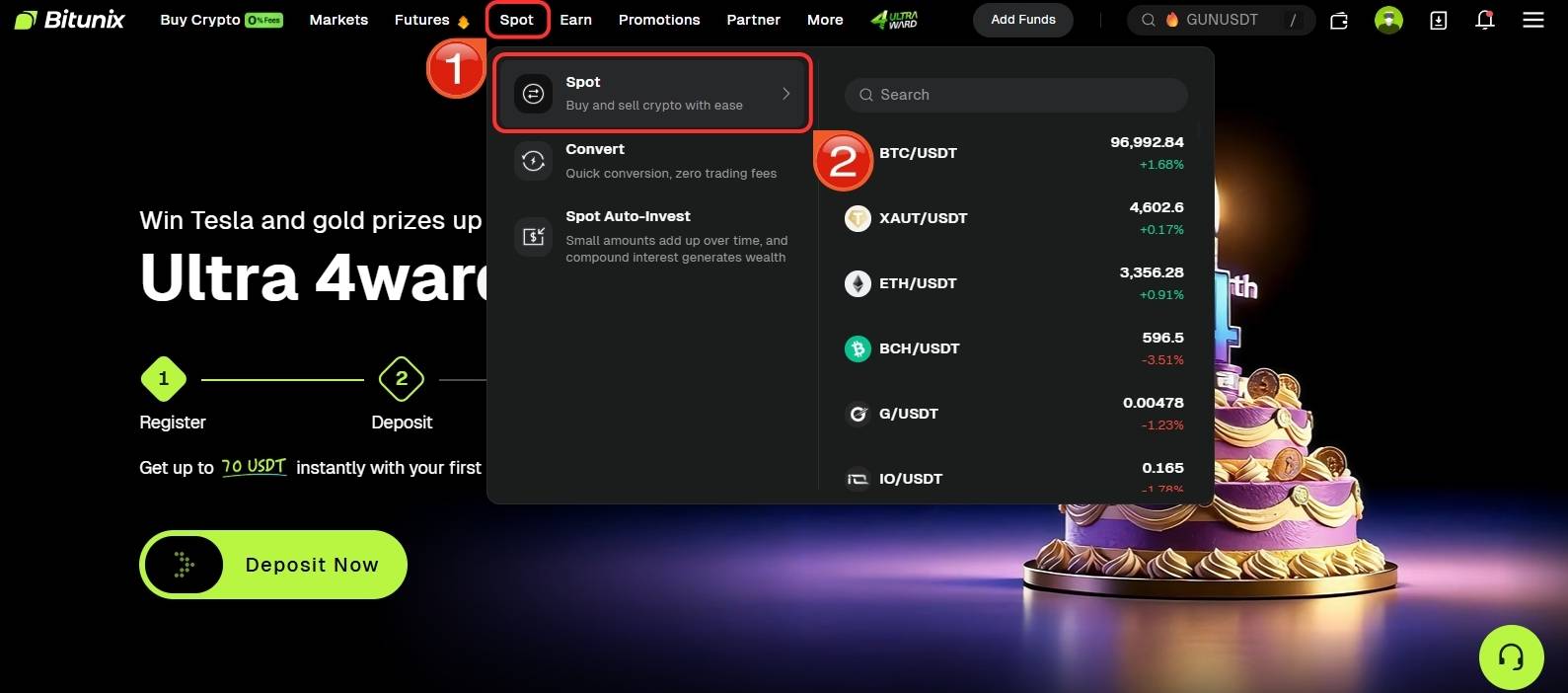Open the notifications bell
The height and width of the screenshot is (693, 1568).
1484,20
